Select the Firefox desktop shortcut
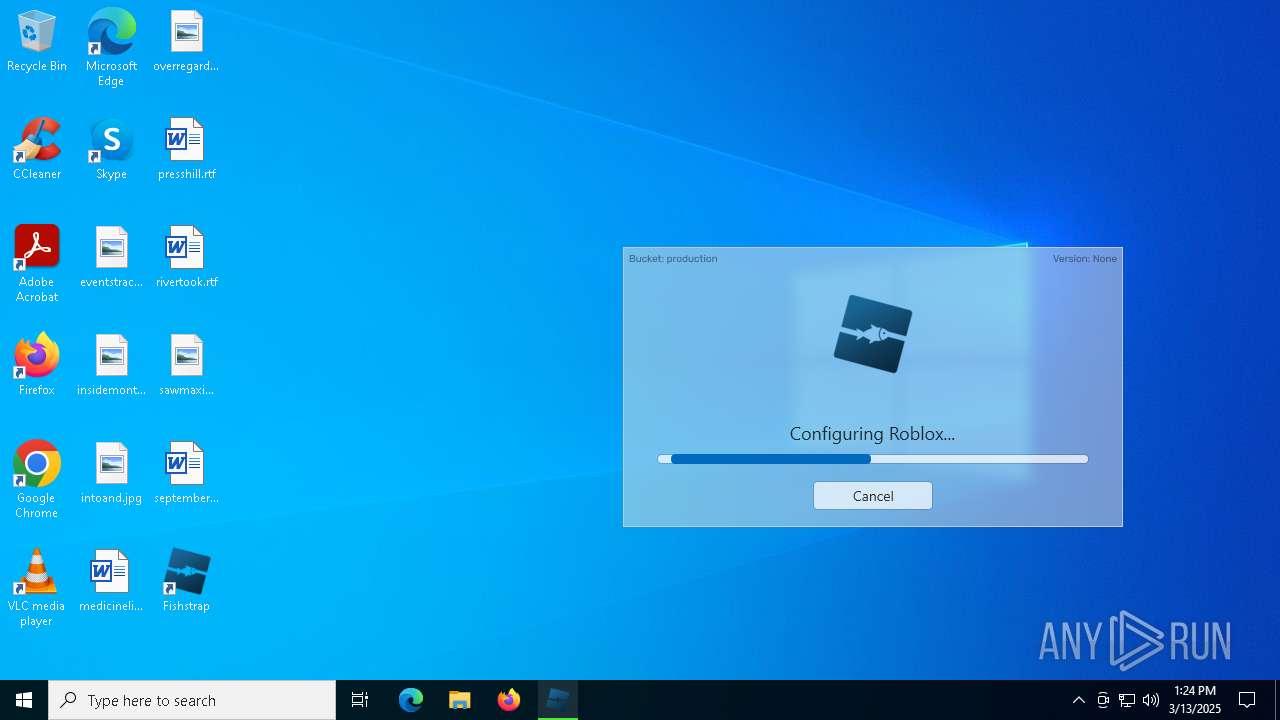Viewport: 1280px width, 720px height. click(37, 366)
